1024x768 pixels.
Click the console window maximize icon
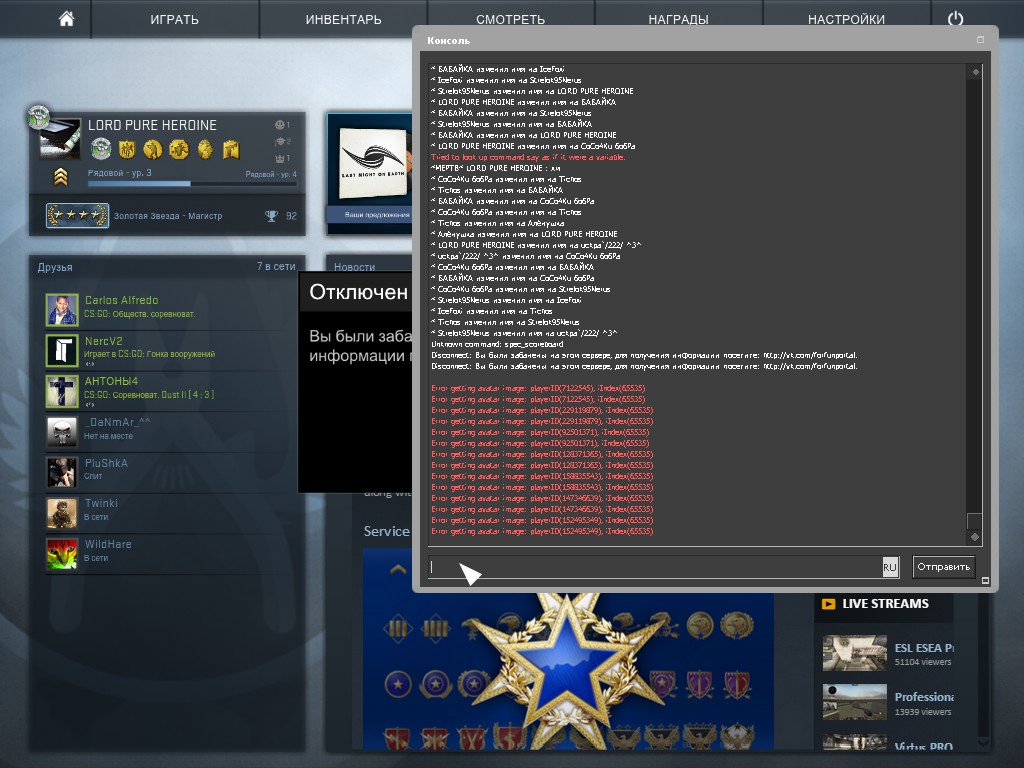click(x=980, y=40)
